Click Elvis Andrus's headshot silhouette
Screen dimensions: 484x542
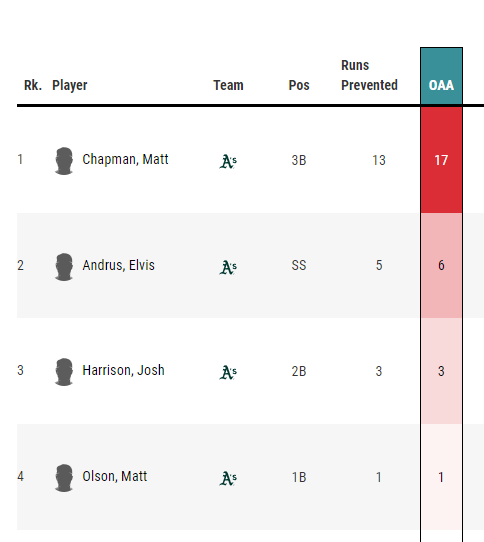click(x=64, y=267)
